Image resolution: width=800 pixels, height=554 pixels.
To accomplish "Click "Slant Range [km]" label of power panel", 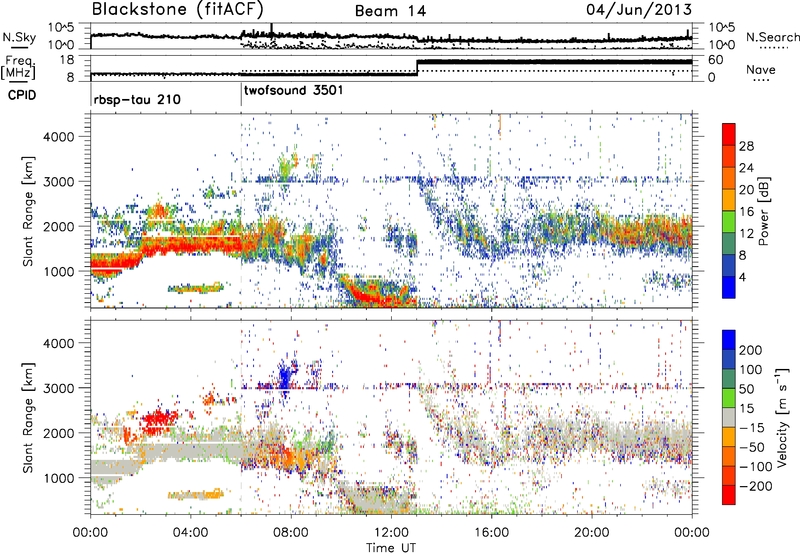I will click(x=28, y=211).
